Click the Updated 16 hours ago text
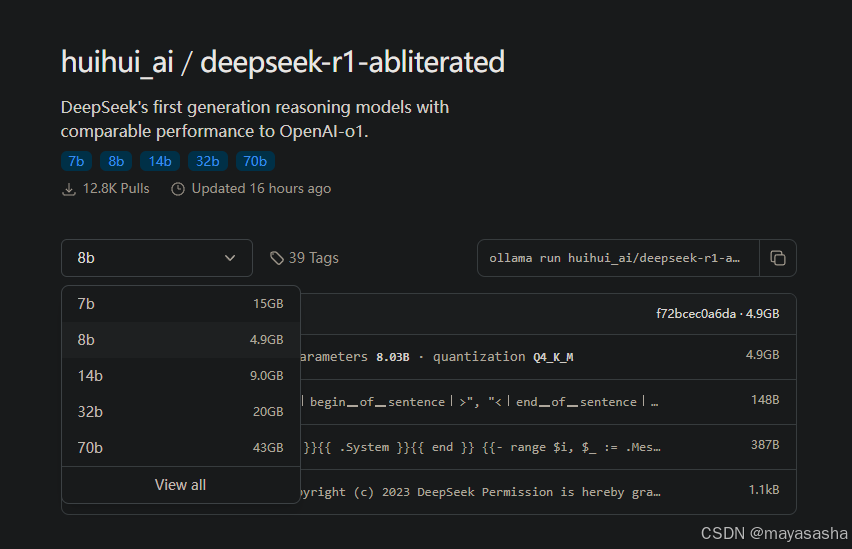Viewport: 852px width, 549px height. pos(261,189)
